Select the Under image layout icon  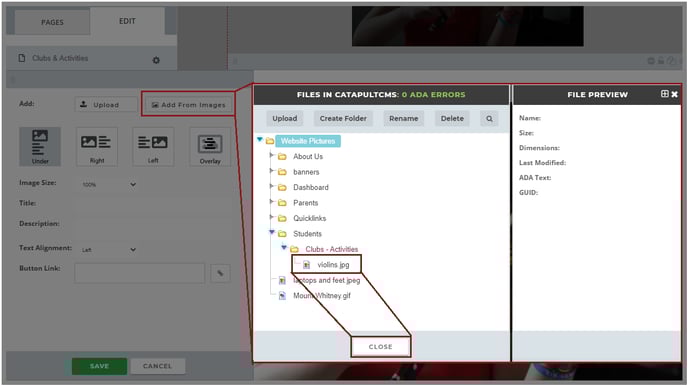point(40,147)
